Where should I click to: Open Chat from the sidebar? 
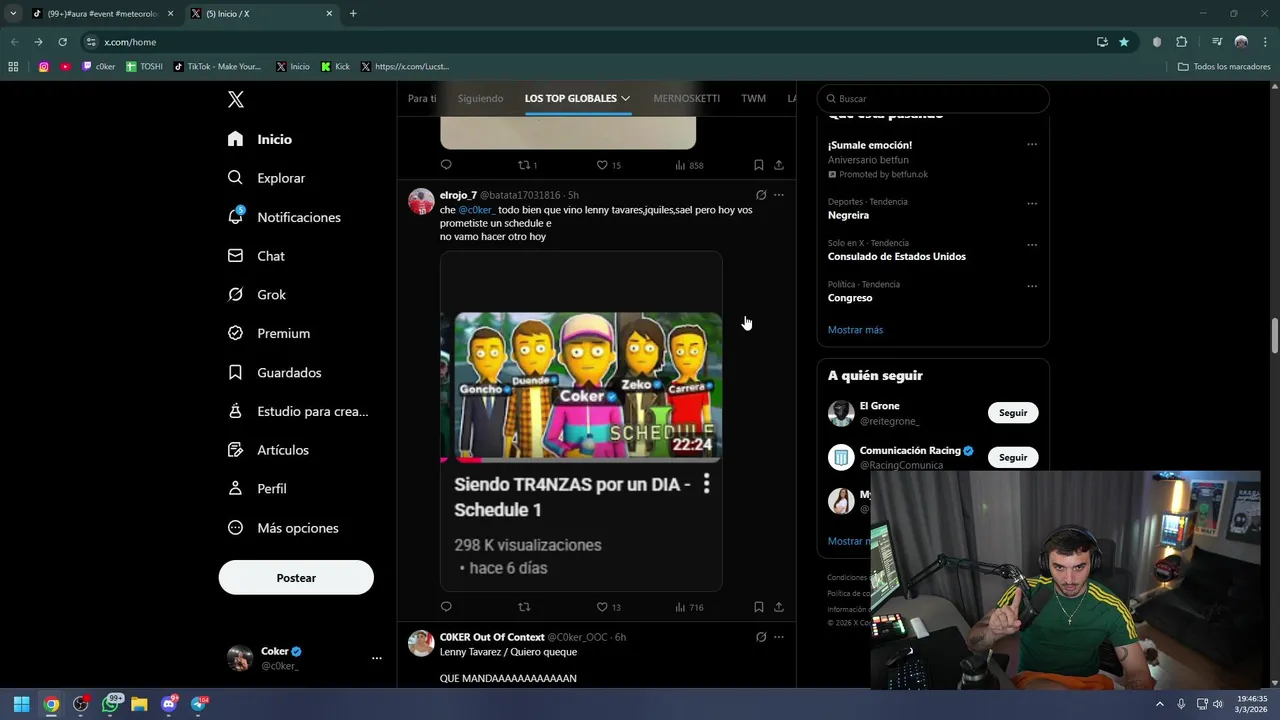256,256
